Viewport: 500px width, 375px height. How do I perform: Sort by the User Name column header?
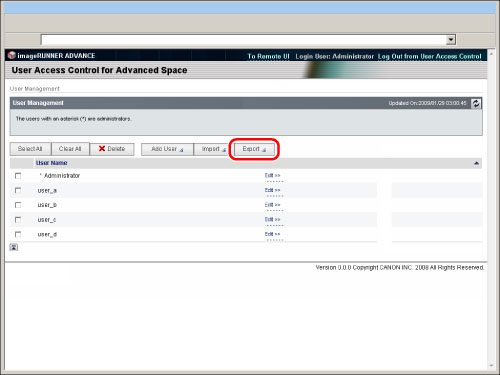coord(52,163)
